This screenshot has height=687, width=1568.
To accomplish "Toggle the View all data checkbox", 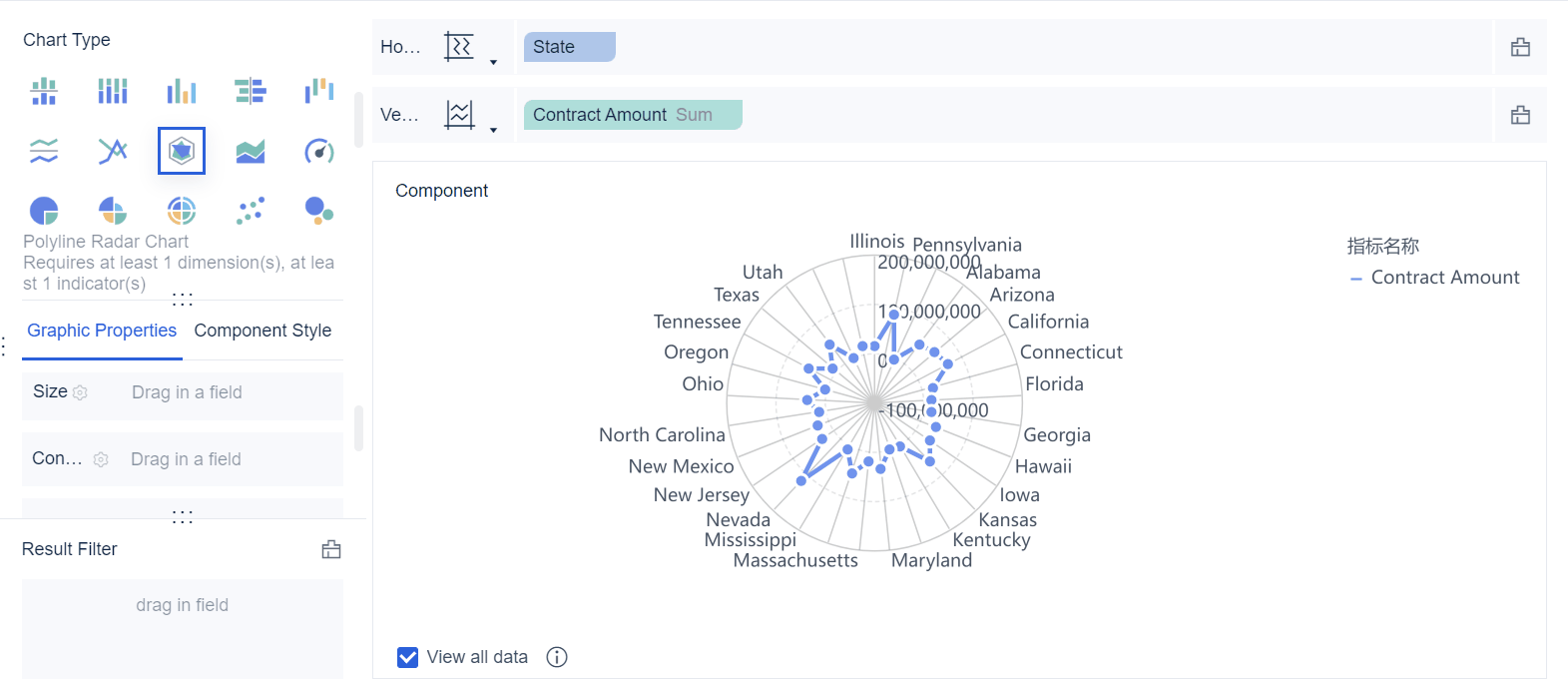I will pos(407,657).
